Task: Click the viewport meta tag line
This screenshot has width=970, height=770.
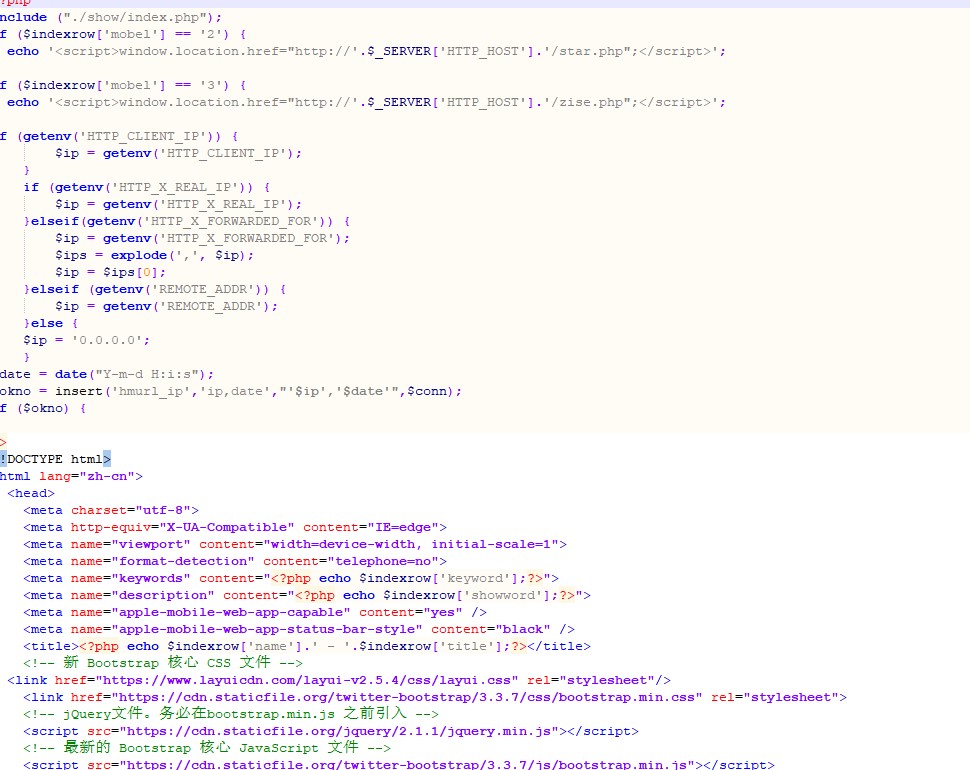Action: 295,544
